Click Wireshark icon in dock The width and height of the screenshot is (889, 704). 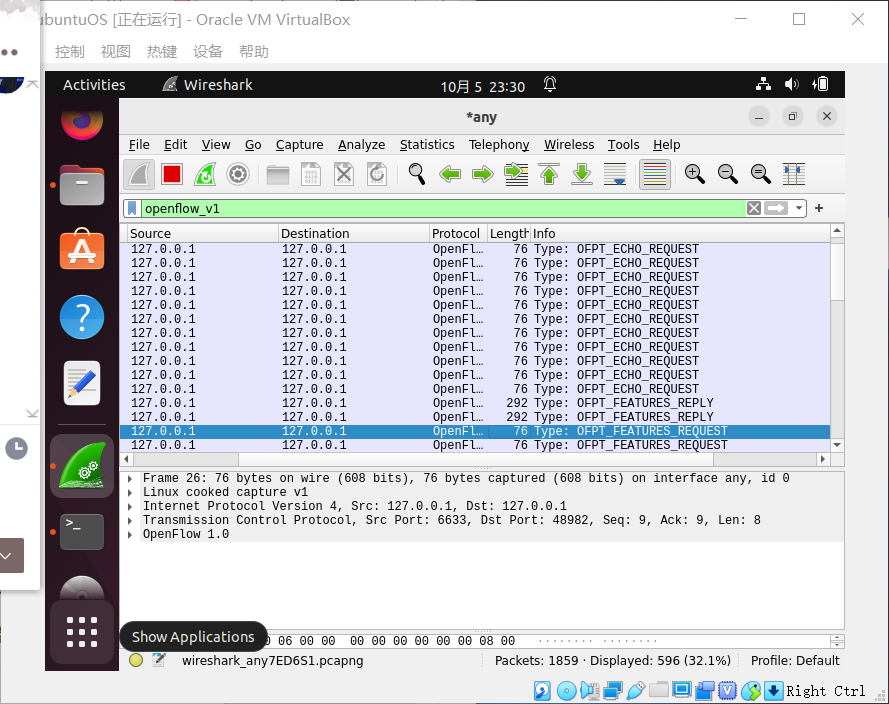point(82,466)
